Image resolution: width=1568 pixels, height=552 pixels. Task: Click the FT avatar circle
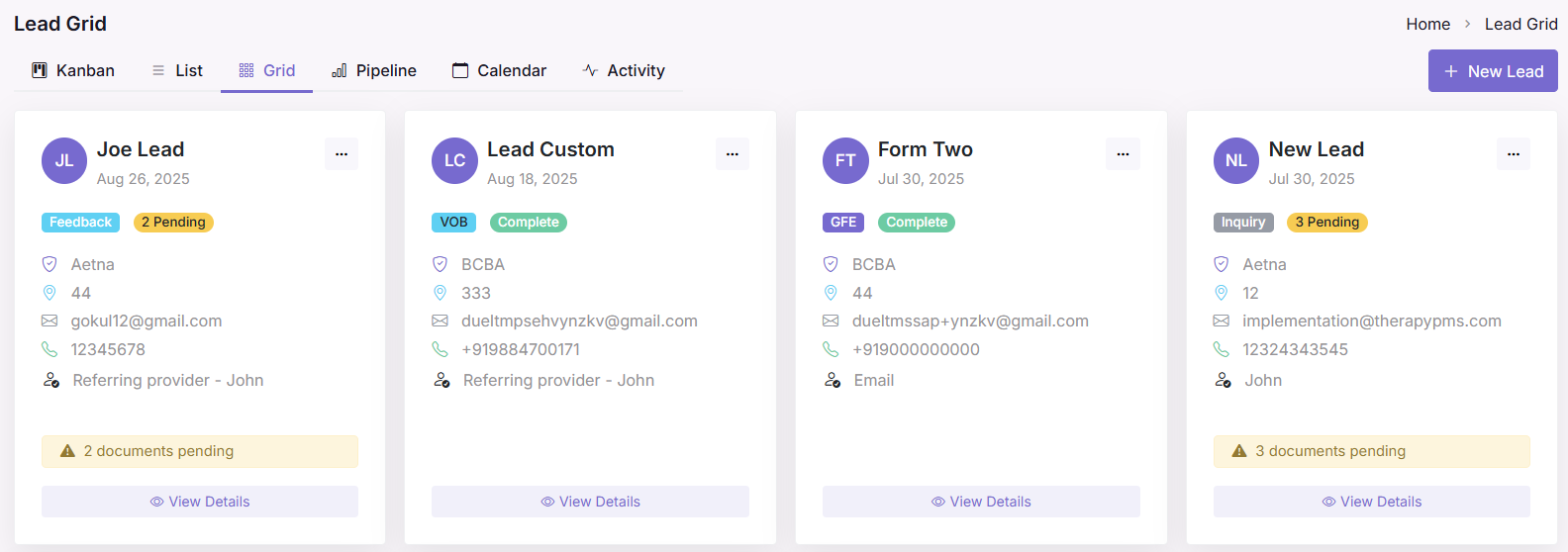pyautogui.click(x=845, y=160)
